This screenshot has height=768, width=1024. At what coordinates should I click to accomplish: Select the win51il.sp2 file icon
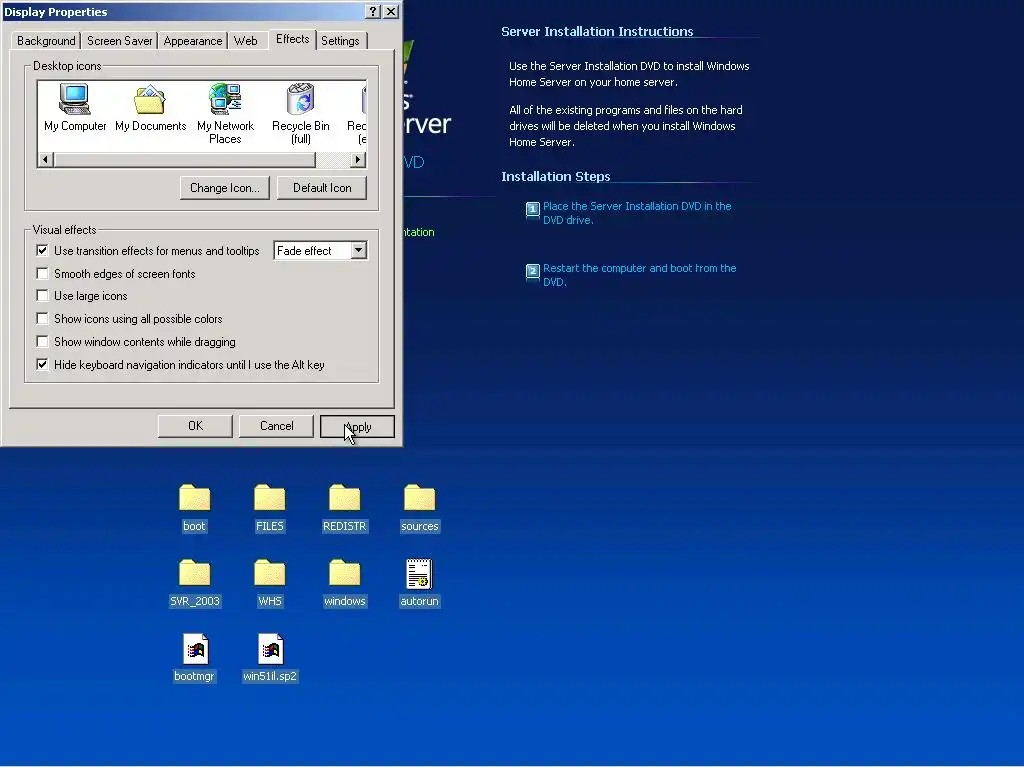(270, 658)
